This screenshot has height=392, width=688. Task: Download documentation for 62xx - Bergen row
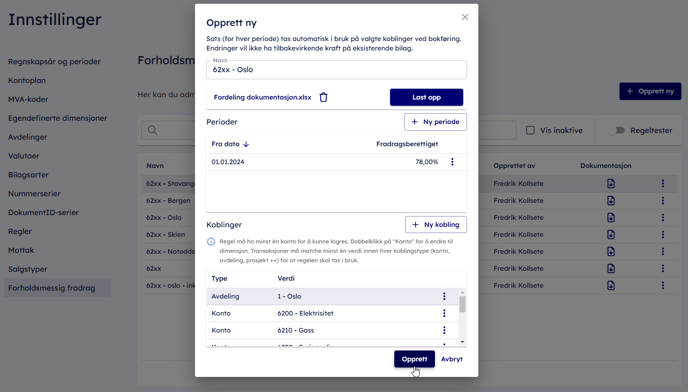click(x=611, y=201)
